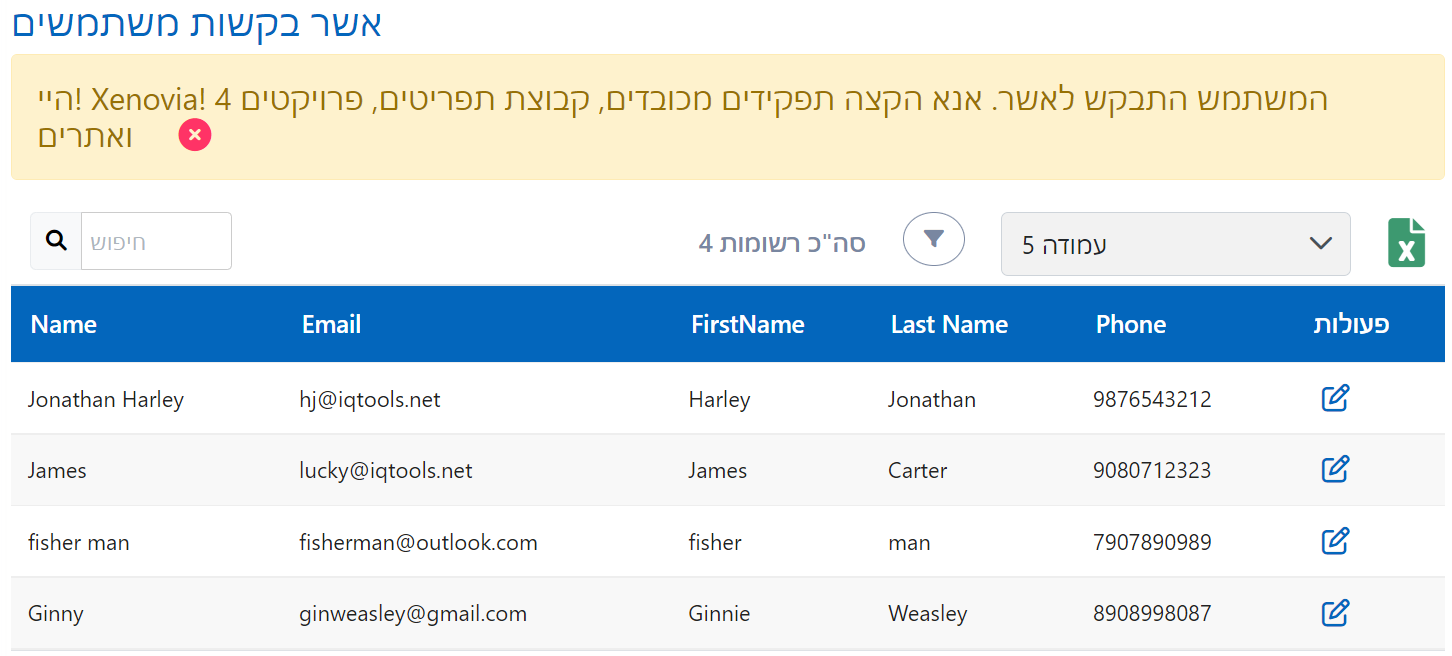Sort by the Email column header
The height and width of the screenshot is (656, 1452).
(x=331, y=325)
